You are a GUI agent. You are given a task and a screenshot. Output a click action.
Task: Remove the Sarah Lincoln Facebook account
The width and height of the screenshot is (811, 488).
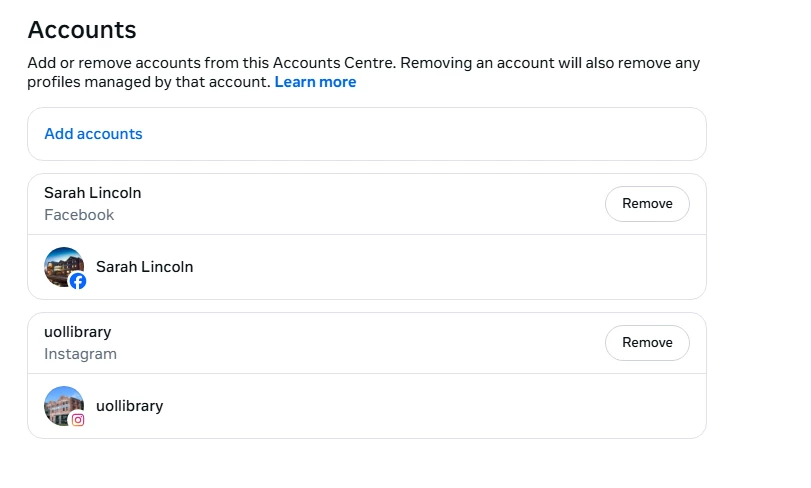point(647,204)
